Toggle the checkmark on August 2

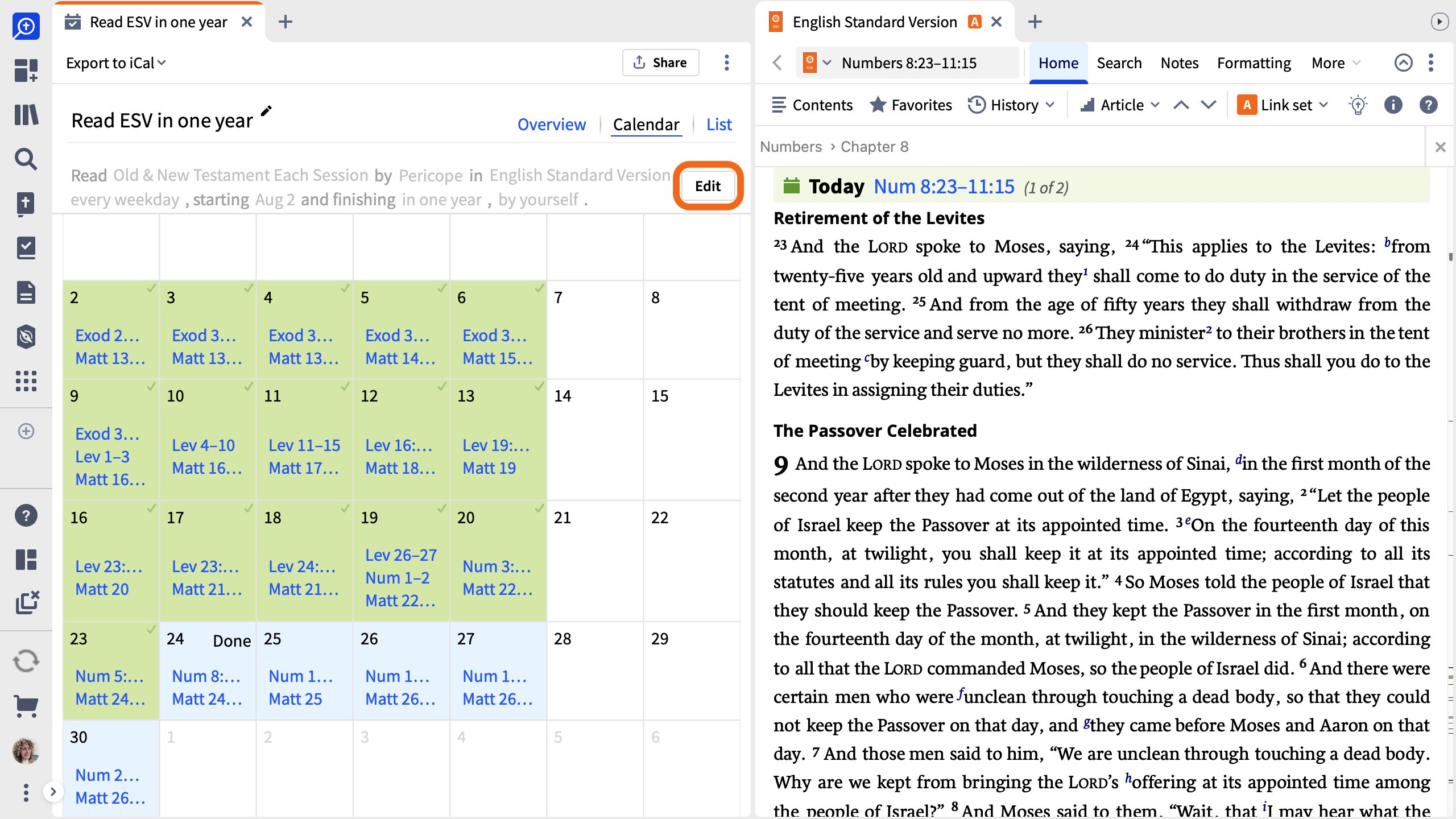pos(151,288)
